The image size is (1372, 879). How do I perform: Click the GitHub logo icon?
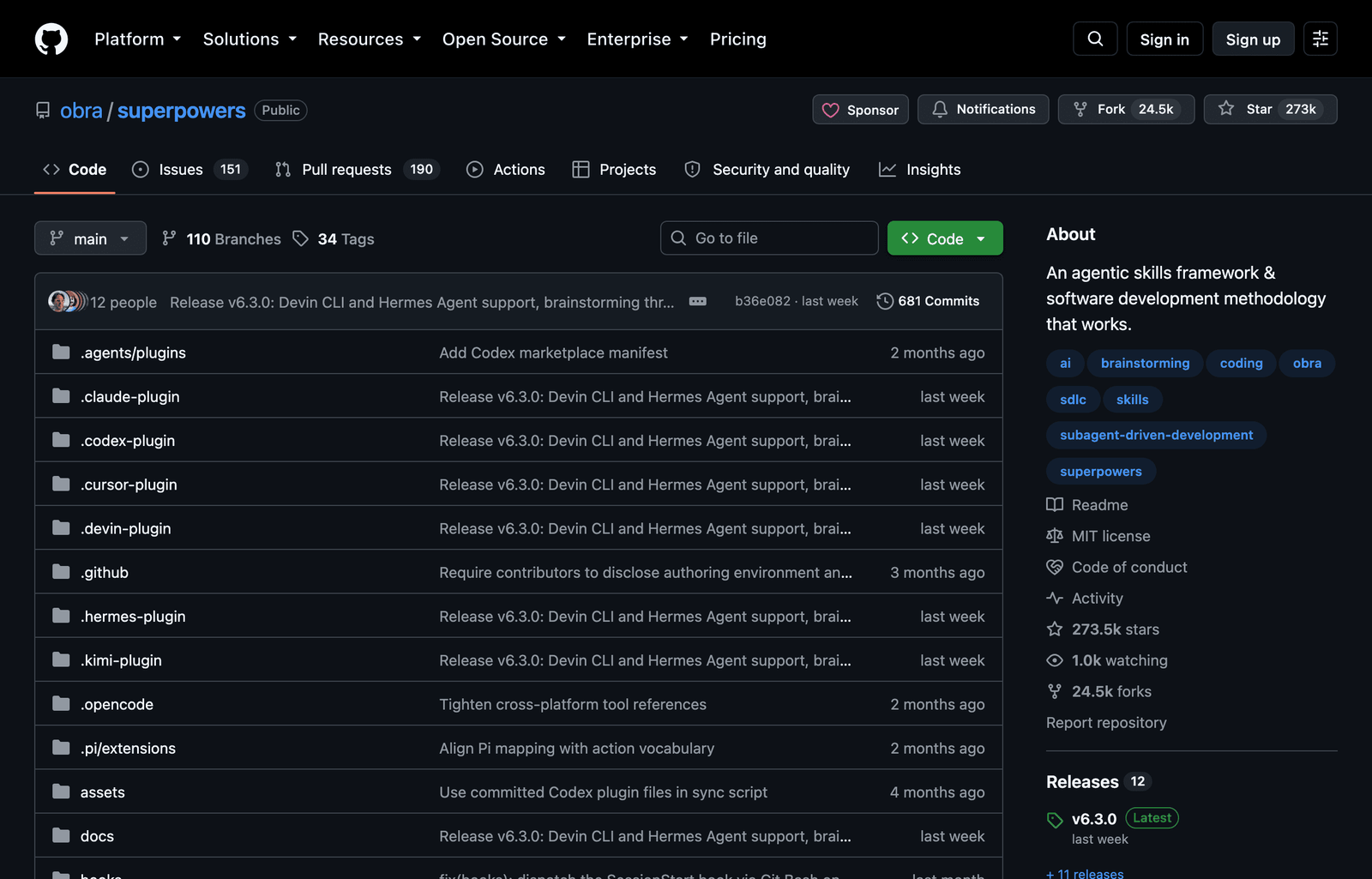51,39
